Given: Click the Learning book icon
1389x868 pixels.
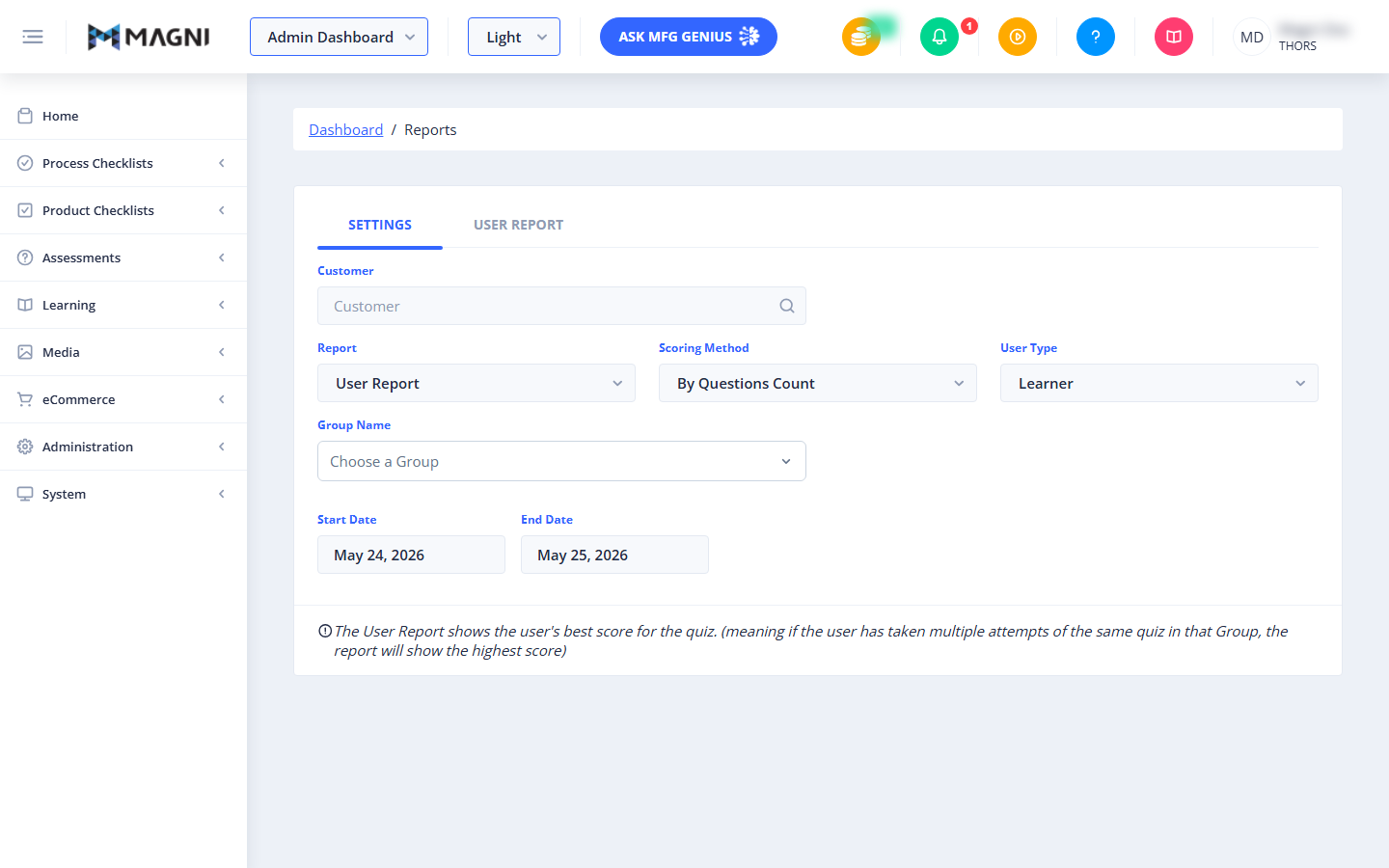Looking at the screenshot, I should (x=25, y=305).
